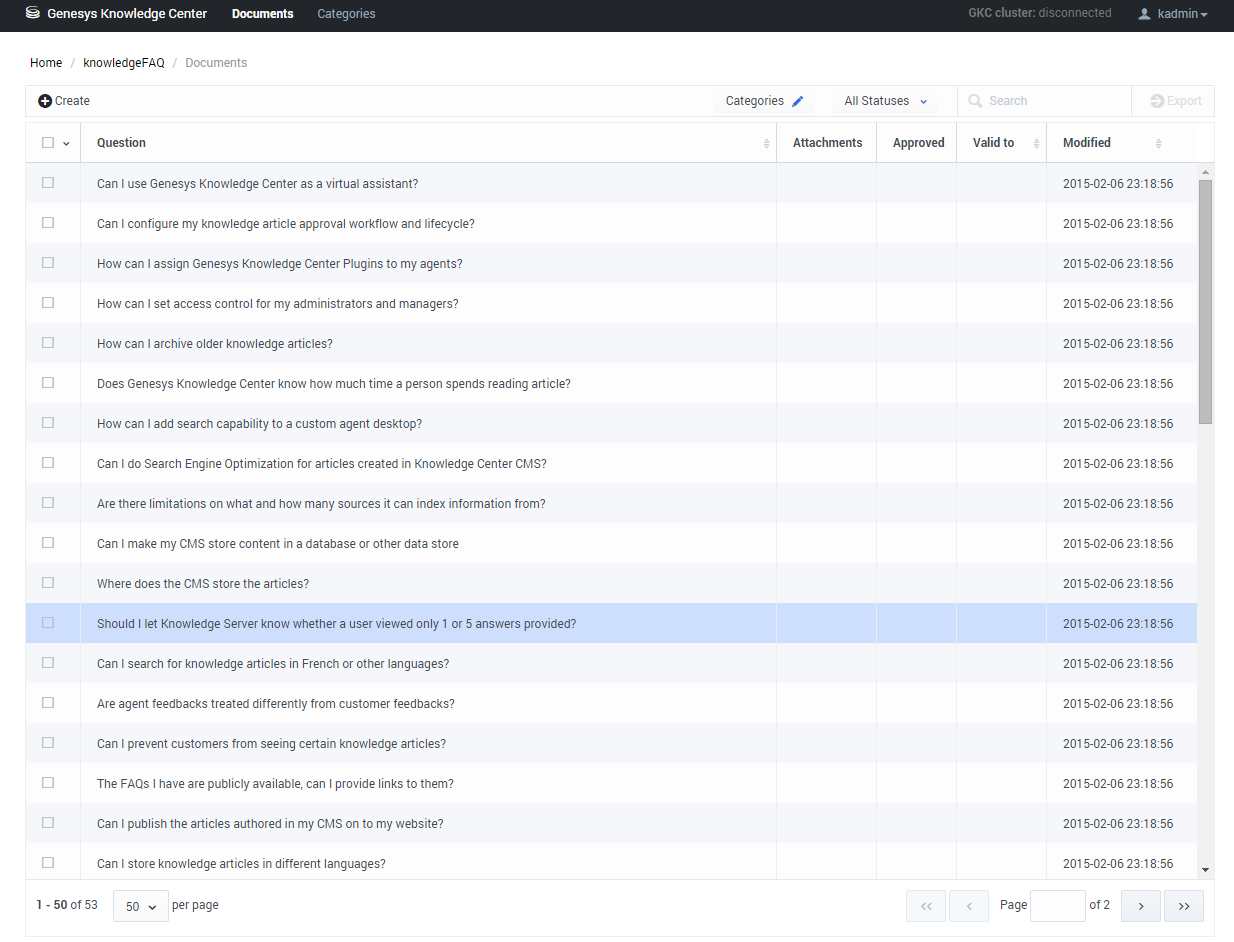Check the row about archiving older knowledge articles
Image resolution: width=1234 pixels, height=942 pixels.
click(x=47, y=342)
